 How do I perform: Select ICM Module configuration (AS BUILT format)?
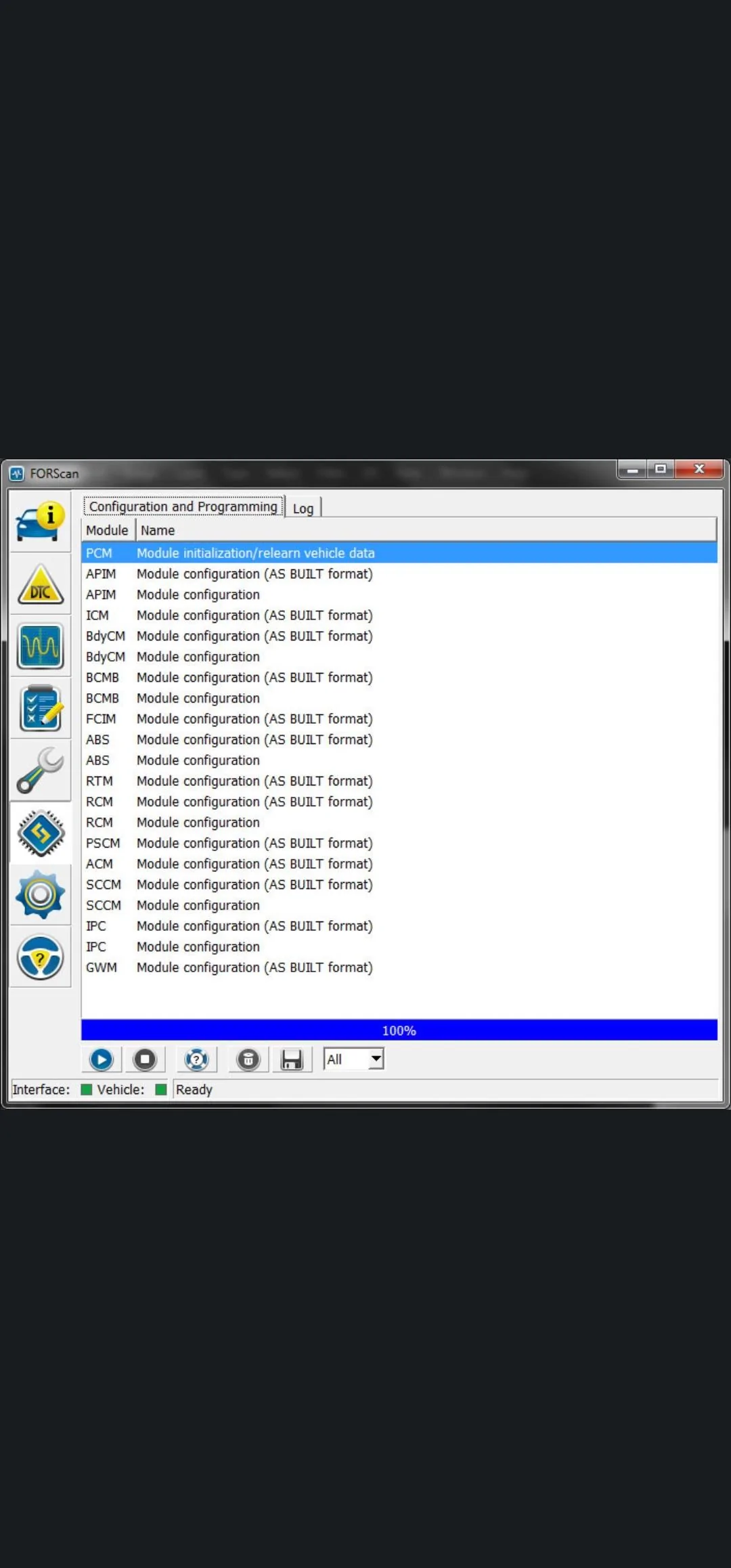click(399, 615)
